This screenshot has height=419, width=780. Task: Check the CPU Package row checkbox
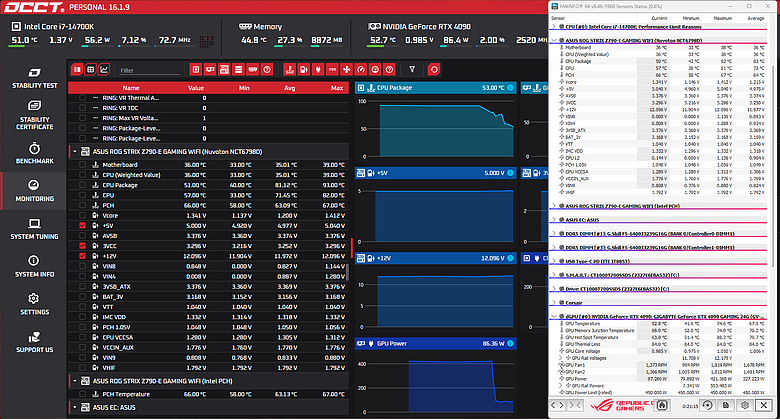point(82,185)
